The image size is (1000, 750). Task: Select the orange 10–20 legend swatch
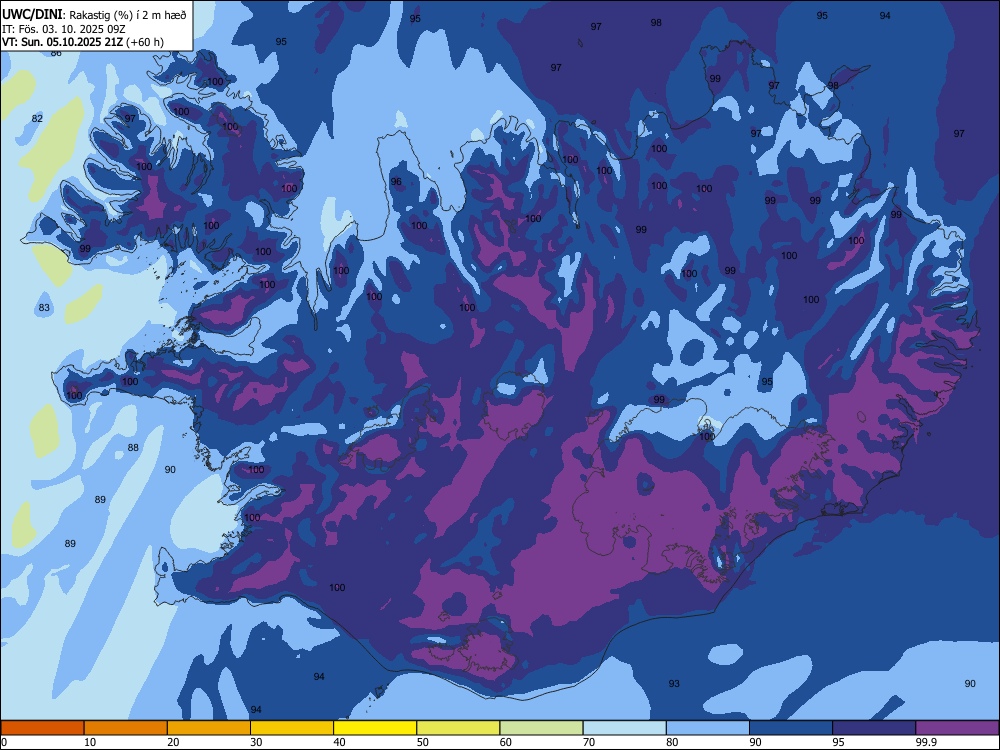click(x=126, y=728)
